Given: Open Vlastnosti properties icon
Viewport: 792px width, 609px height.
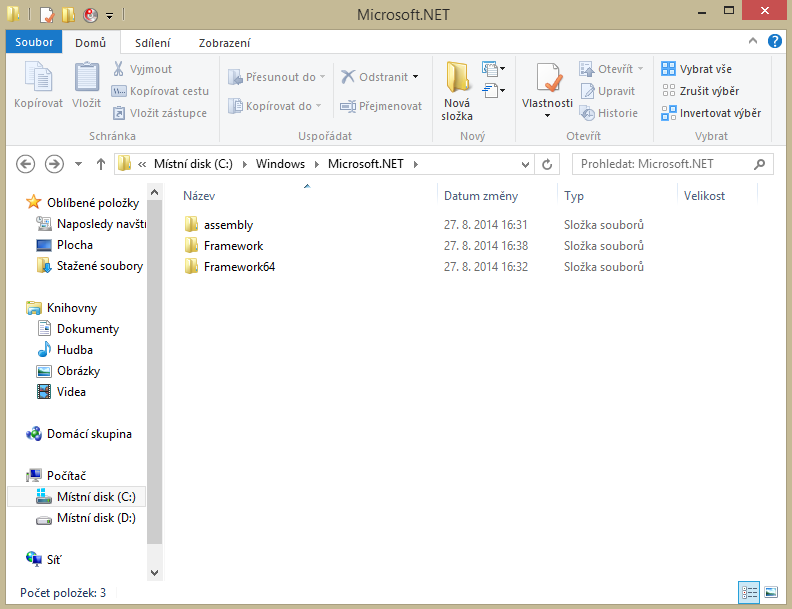Looking at the screenshot, I should [x=547, y=78].
